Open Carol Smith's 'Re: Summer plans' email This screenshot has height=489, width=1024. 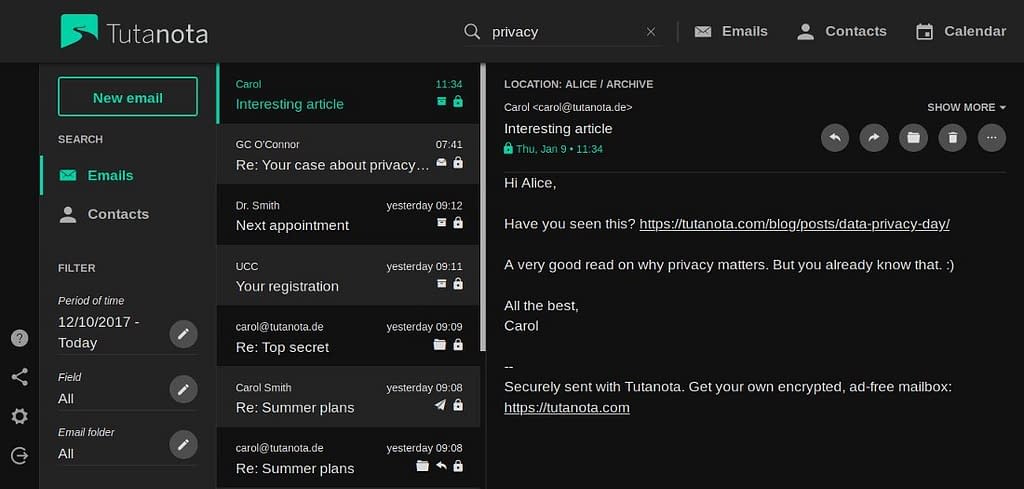348,397
